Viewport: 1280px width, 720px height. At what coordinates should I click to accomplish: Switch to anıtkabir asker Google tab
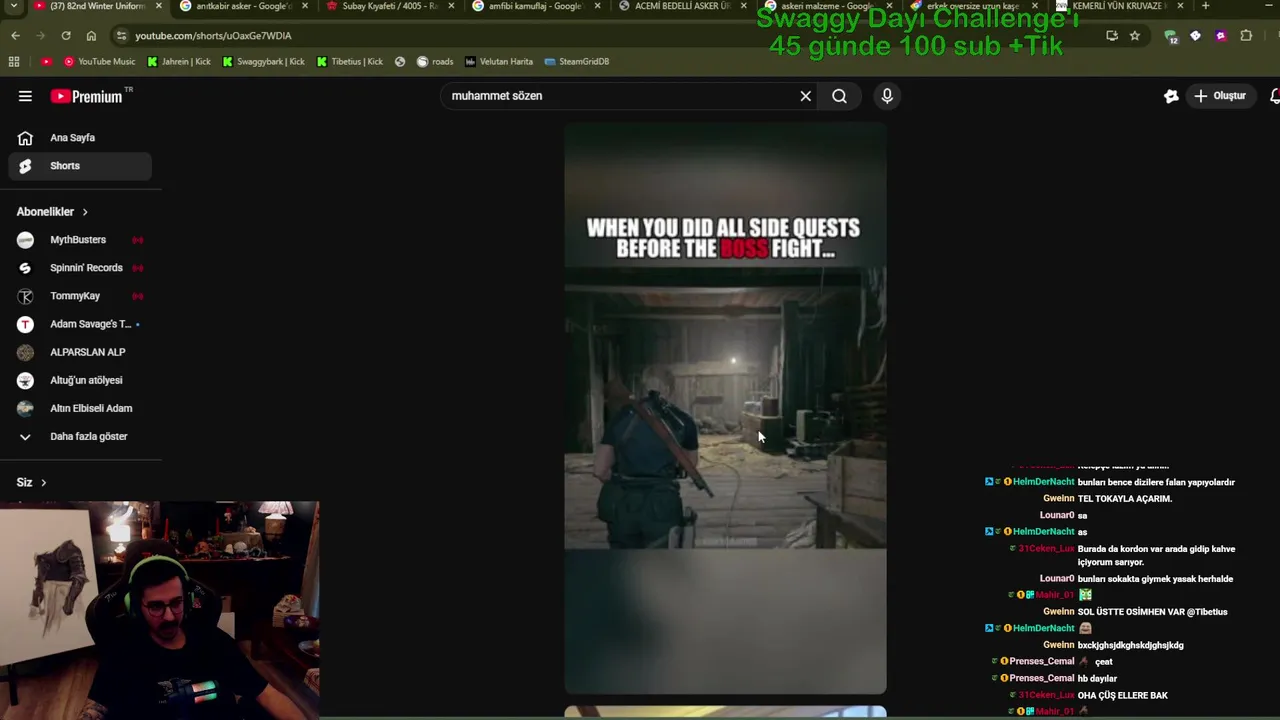[x=243, y=6]
